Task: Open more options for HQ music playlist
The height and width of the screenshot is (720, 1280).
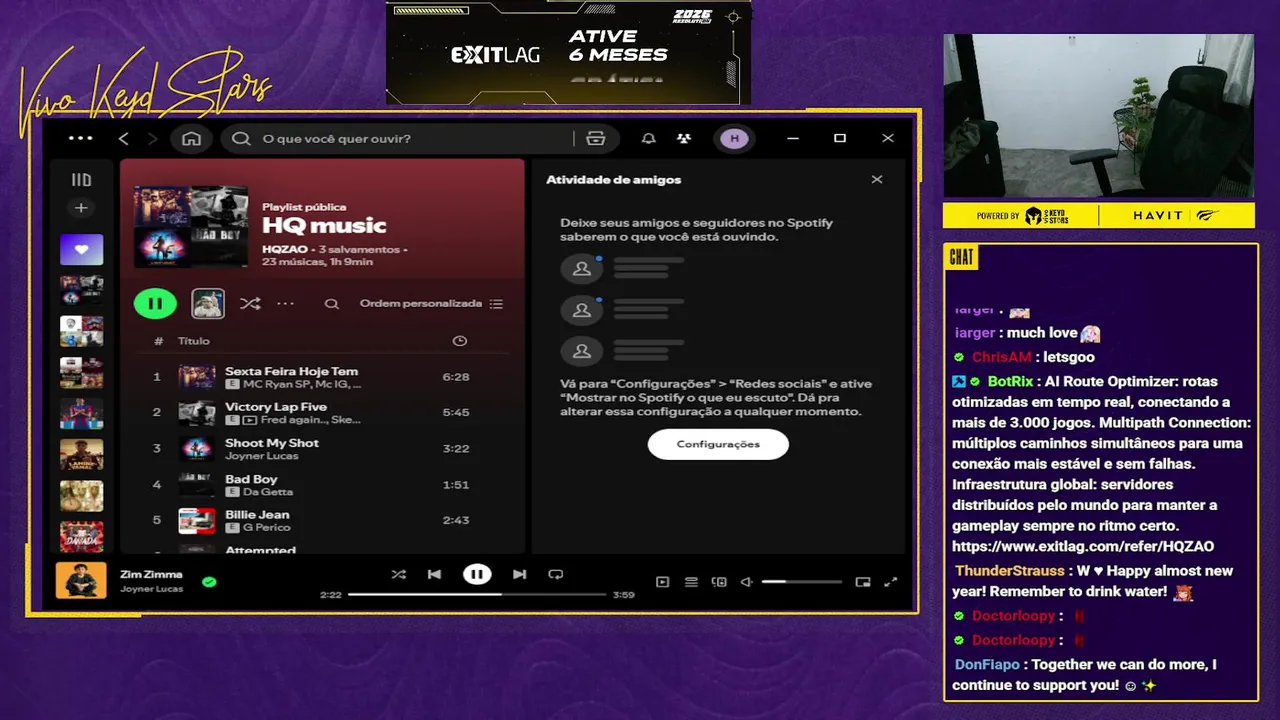Action: click(x=286, y=303)
